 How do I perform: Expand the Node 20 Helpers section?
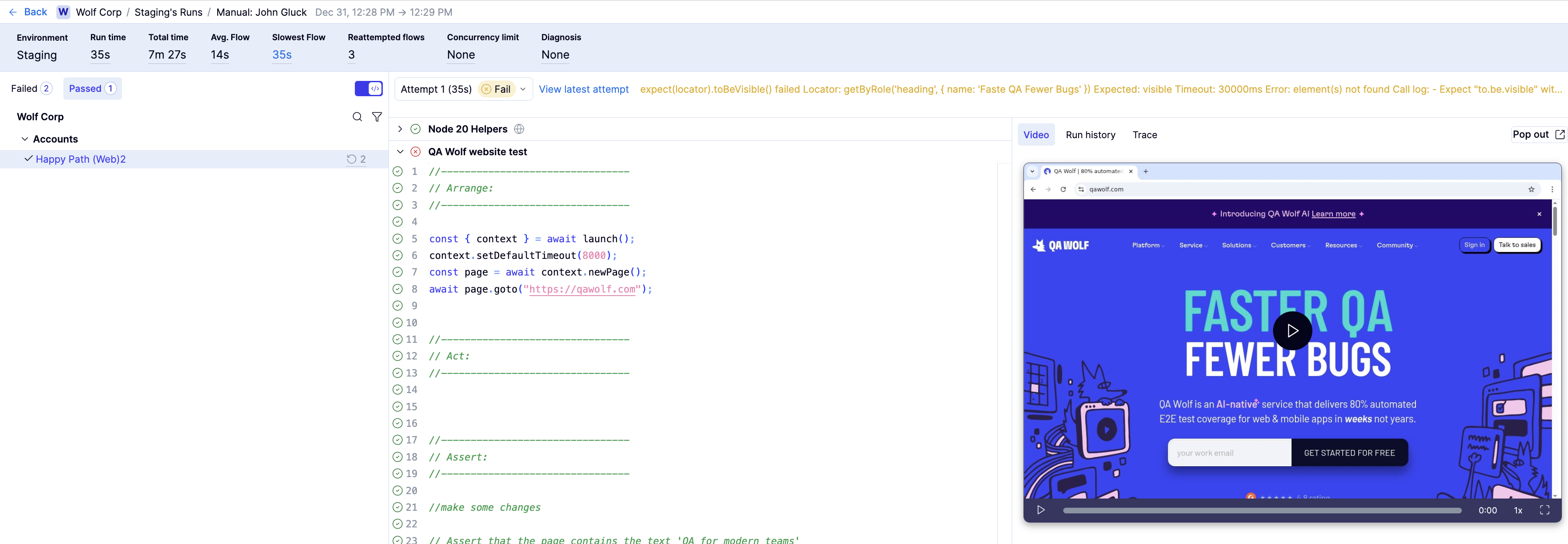pos(400,129)
